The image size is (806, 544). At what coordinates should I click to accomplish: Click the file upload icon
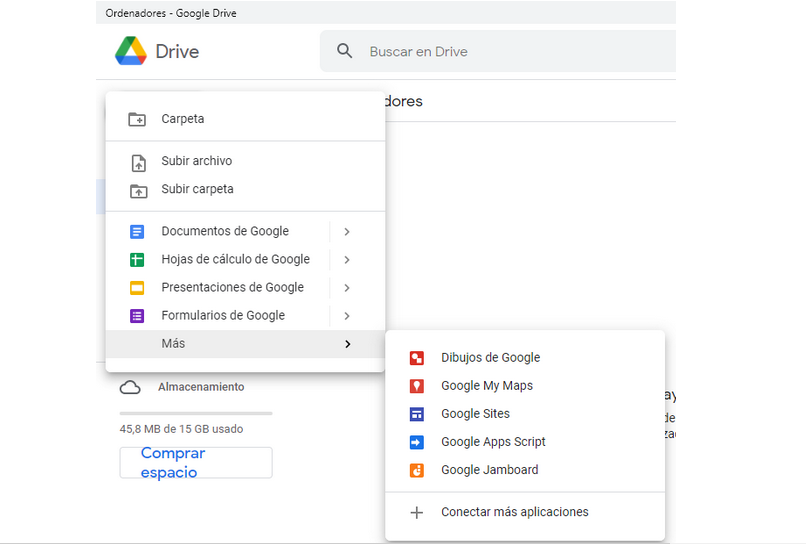pos(138,163)
